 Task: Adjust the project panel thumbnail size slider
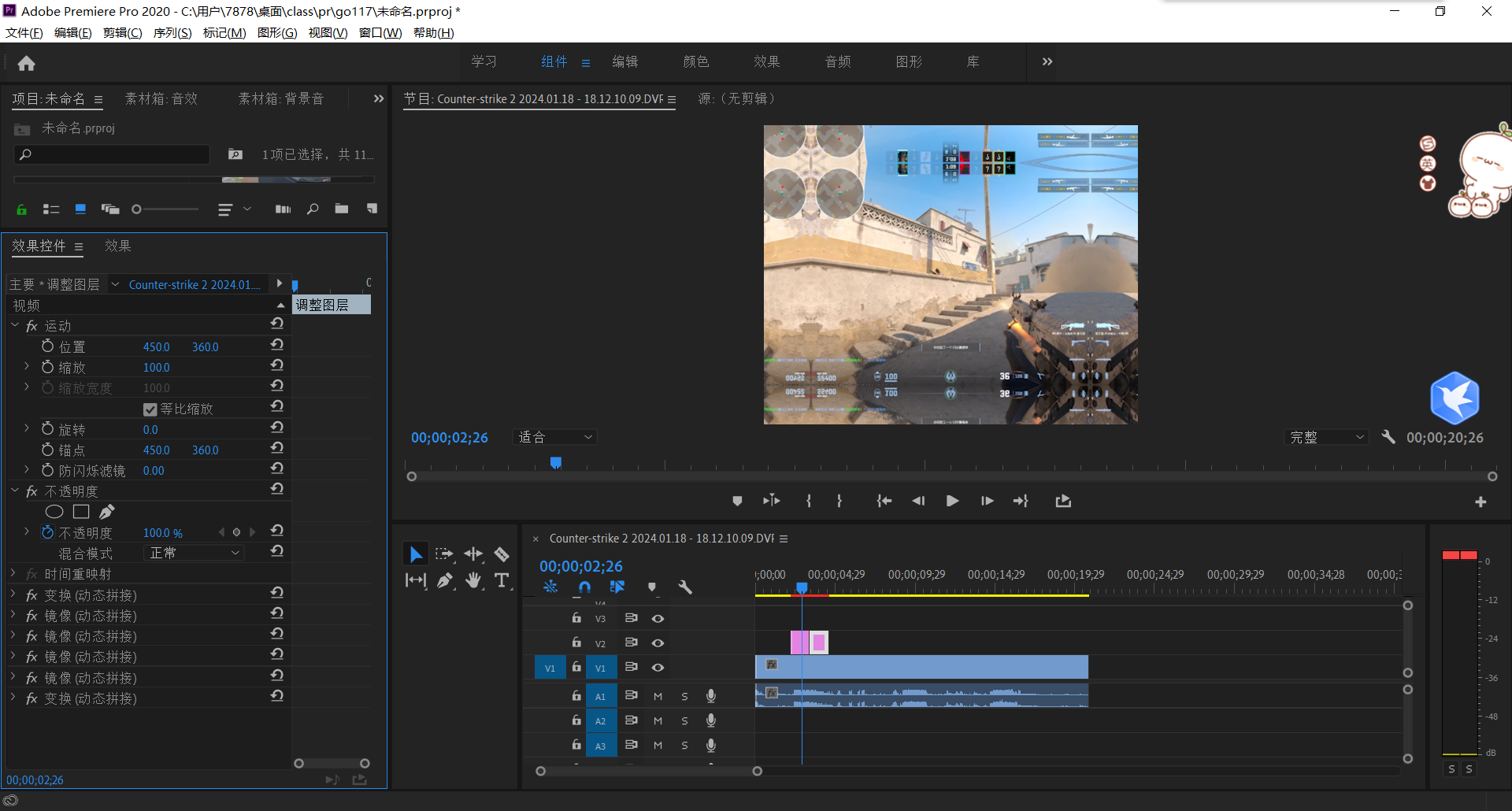166,209
